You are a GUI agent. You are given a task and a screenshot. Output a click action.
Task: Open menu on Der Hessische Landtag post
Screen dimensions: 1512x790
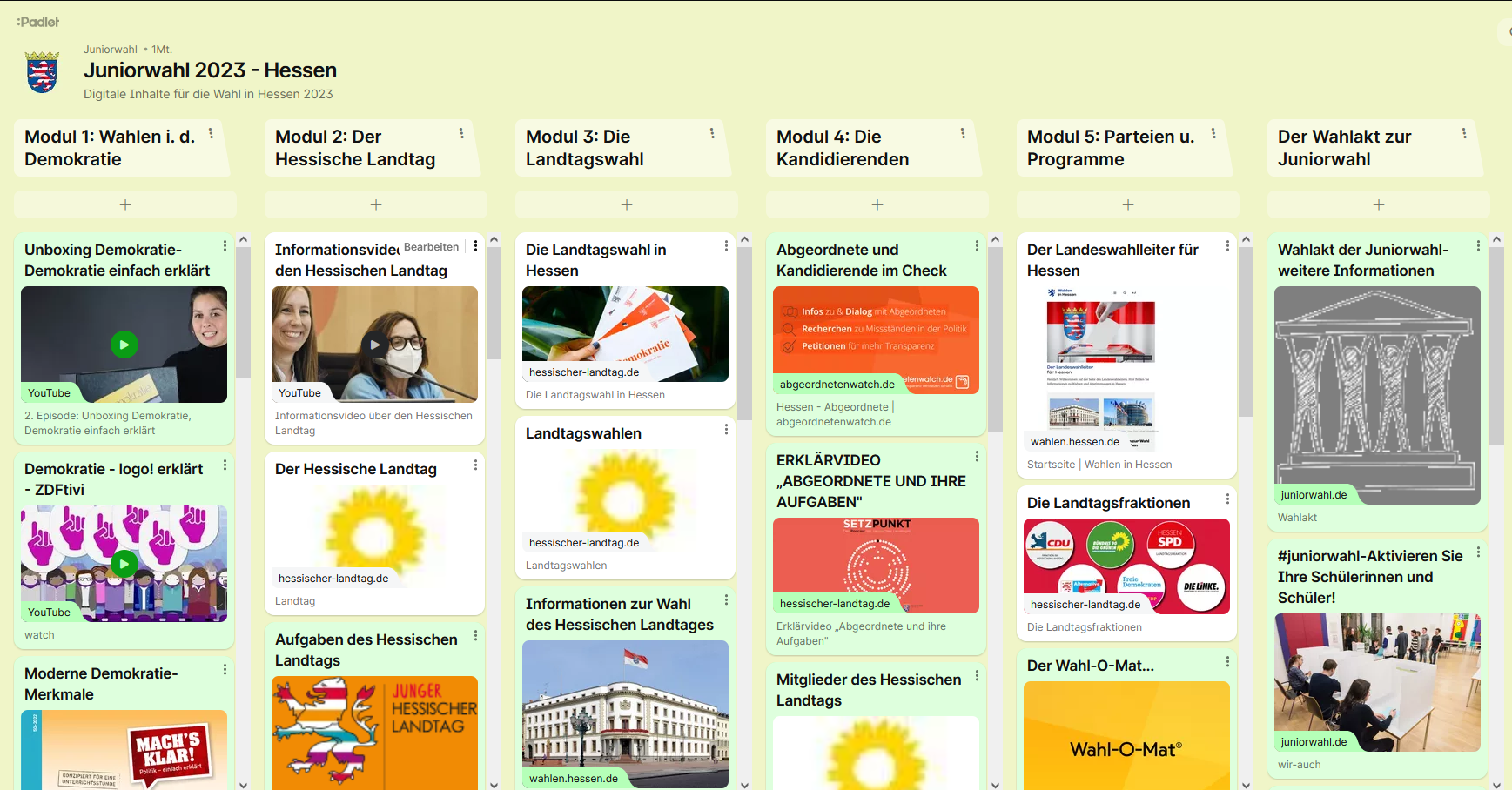(x=475, y=465)
